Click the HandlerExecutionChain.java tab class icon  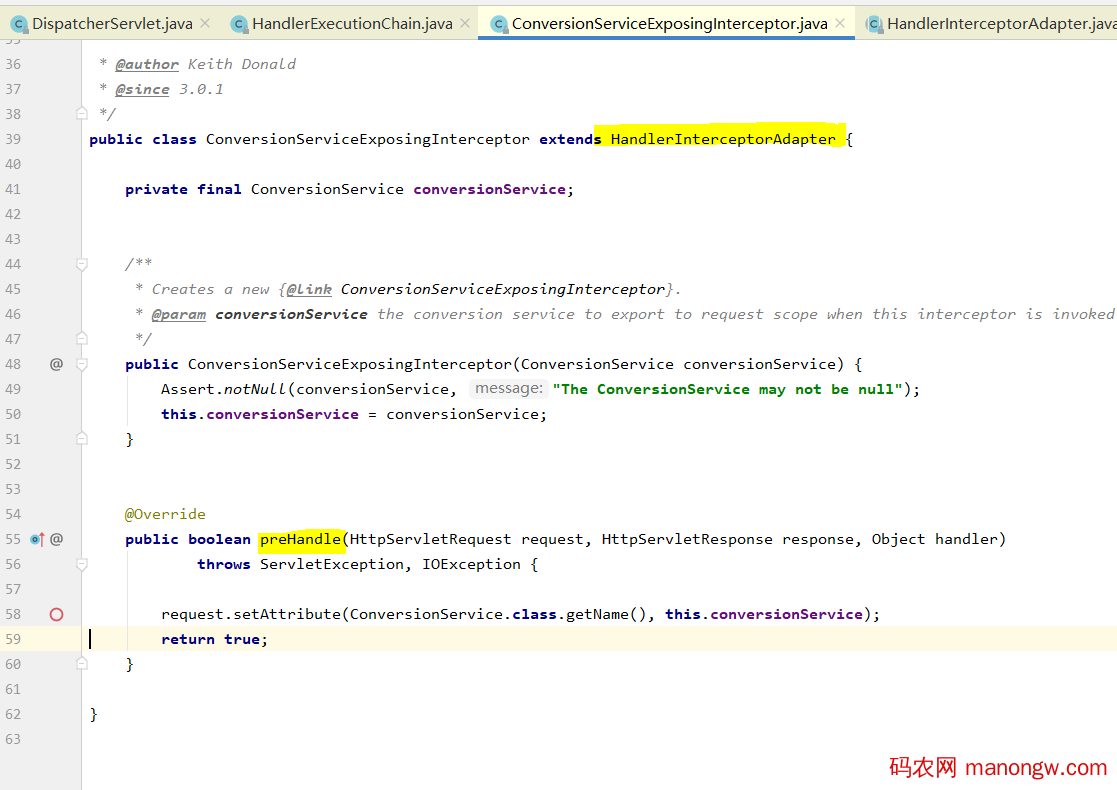238,23
